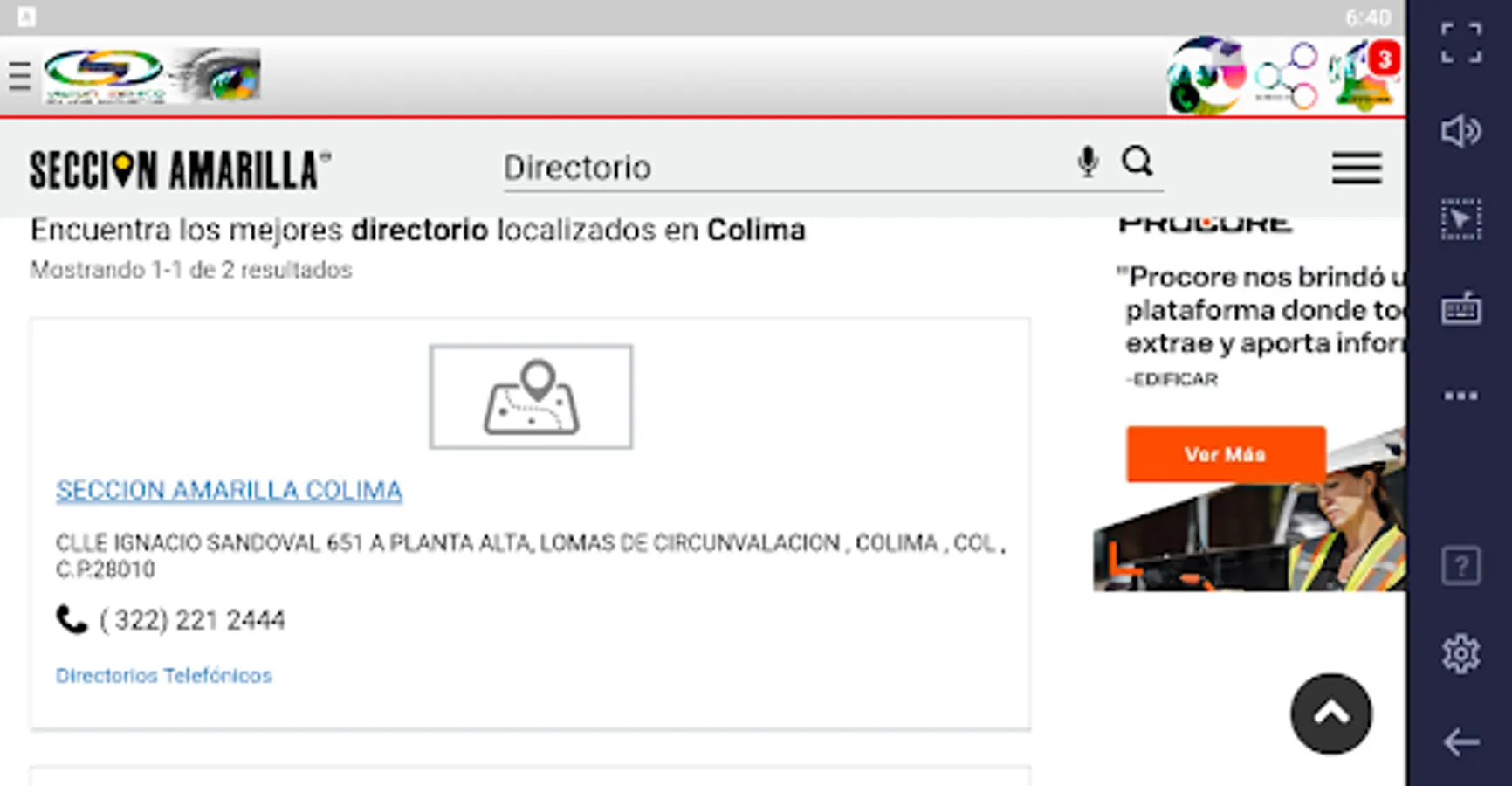Open the colorful circular app icon
This screenshot has width=1512, height=786.
pos(1206,76)
